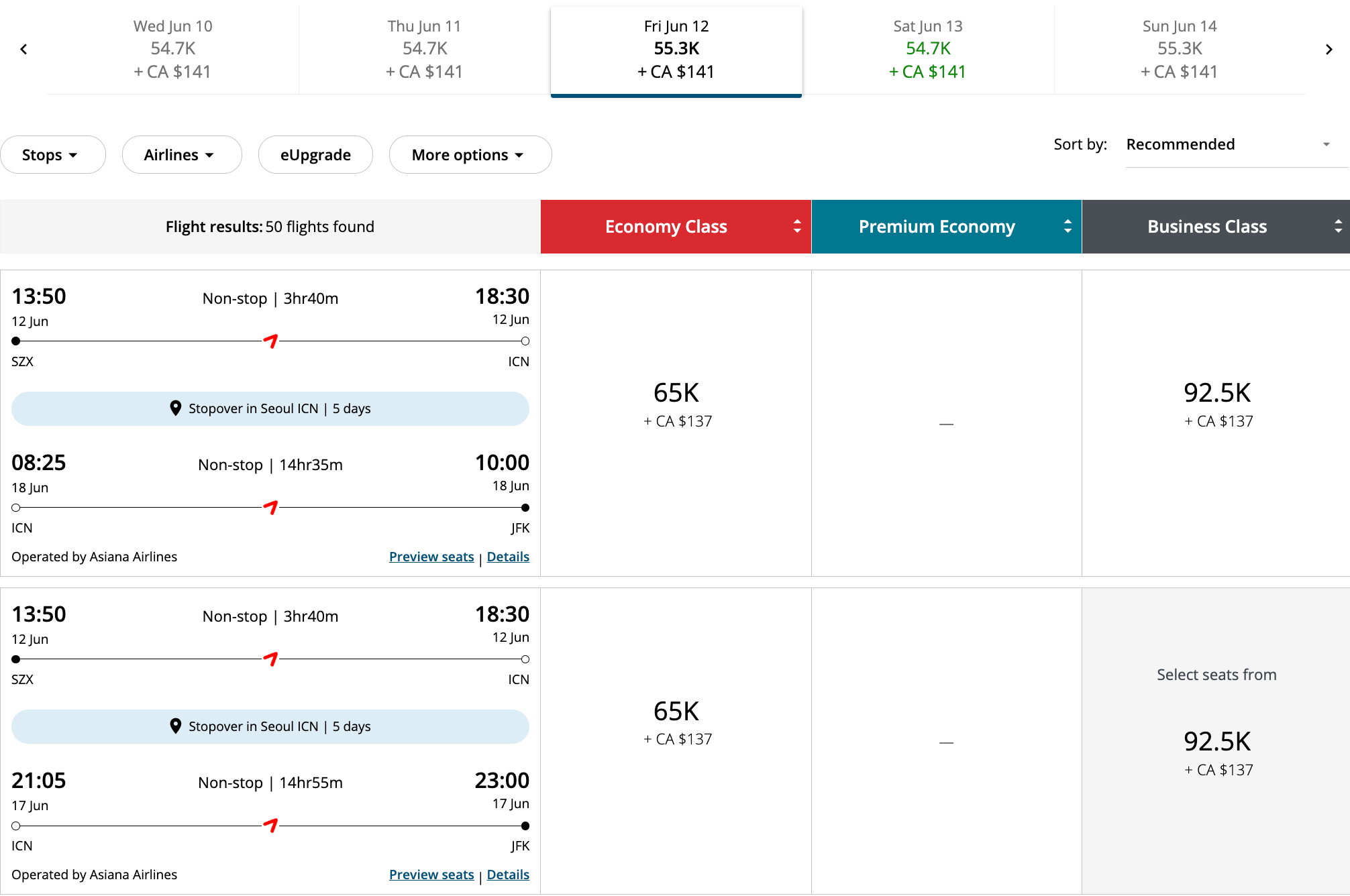Switch to the Wed Jun 10 date tab
The width and height of the screenshot is (1350, 896).
click(x=172, y=49)
